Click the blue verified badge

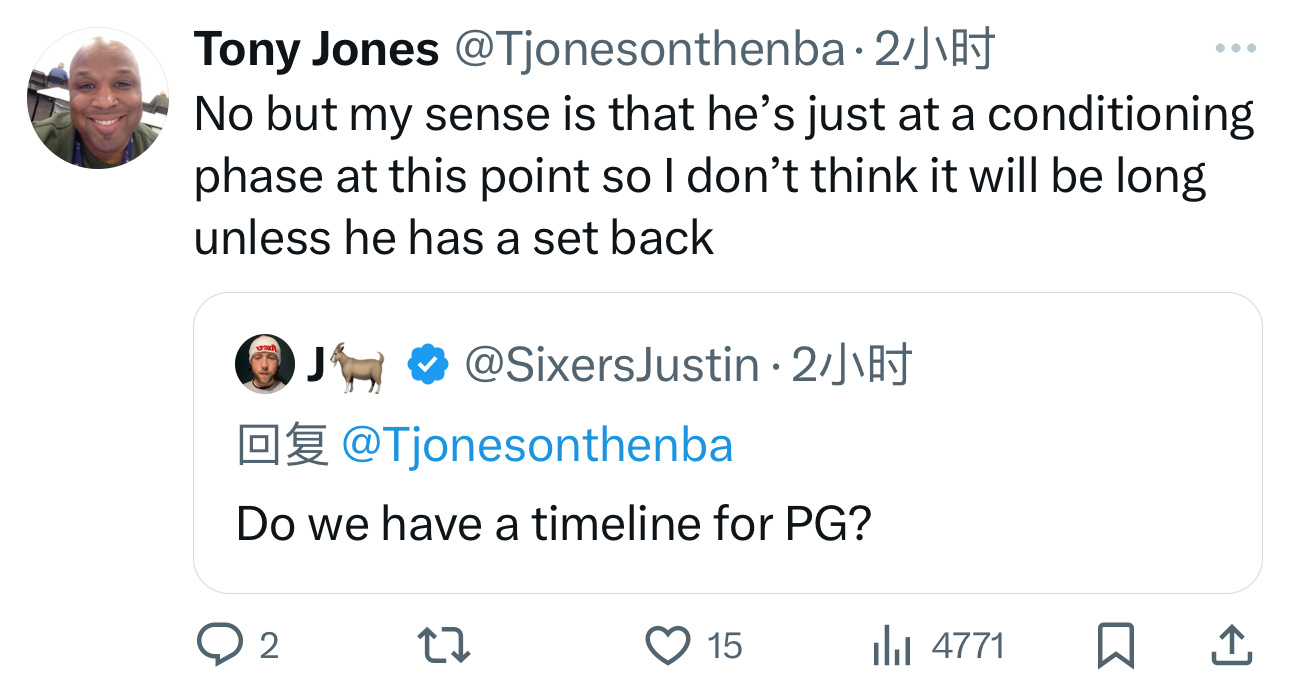coord(428,366)
